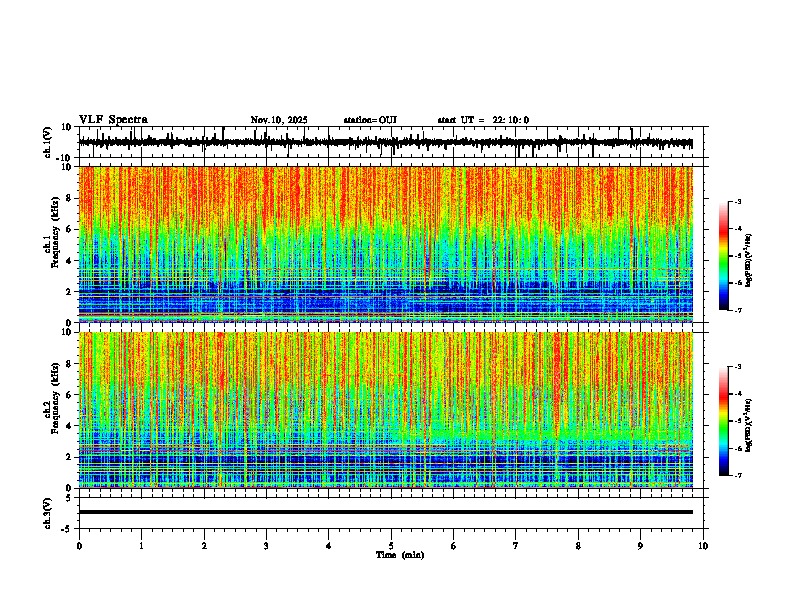This screenshot has height=612, width=792.
Task: Click the ch.2 "Frequency (kHz)" axis label
Action: pyautogui.click(x=55, y=398)
